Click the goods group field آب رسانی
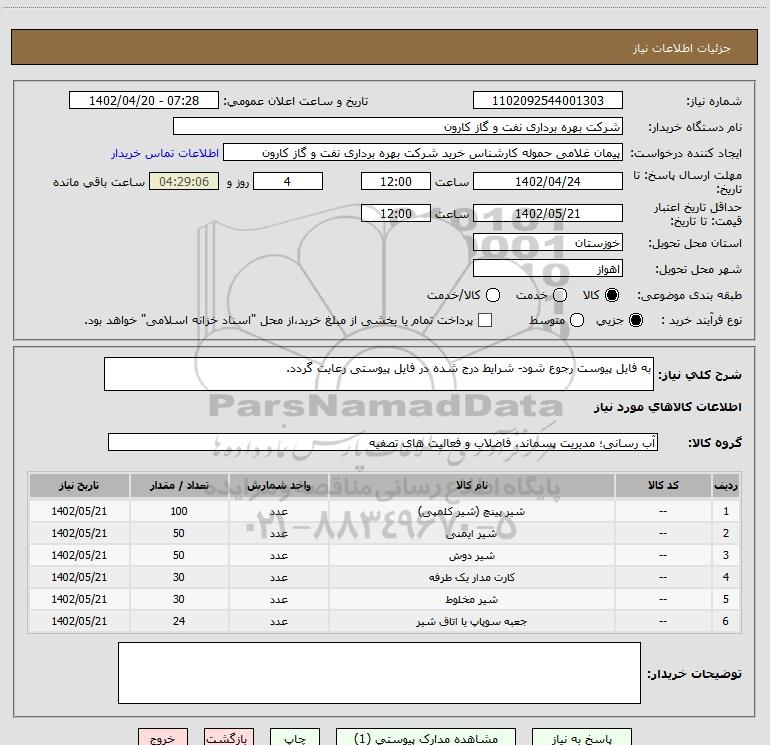The width and height of the screenshot is (770, 745). point(383,442)
